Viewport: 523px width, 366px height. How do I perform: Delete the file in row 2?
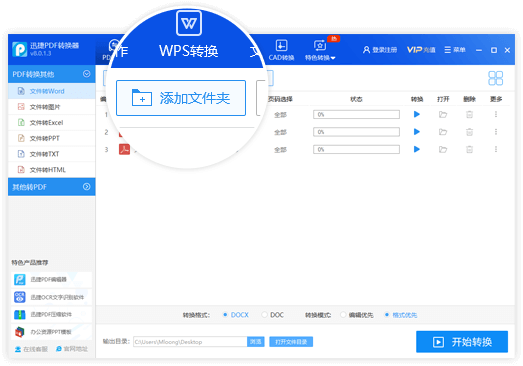click(x=469, y=132)
